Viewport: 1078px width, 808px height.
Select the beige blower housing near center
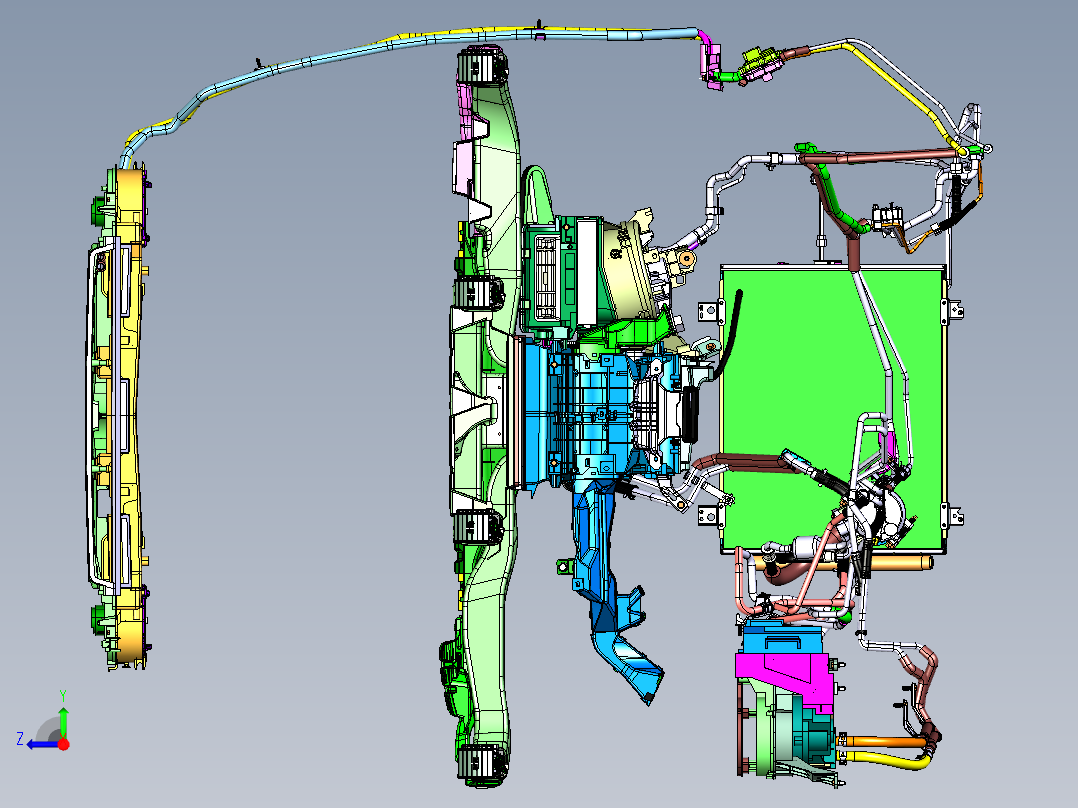(622, 272)
